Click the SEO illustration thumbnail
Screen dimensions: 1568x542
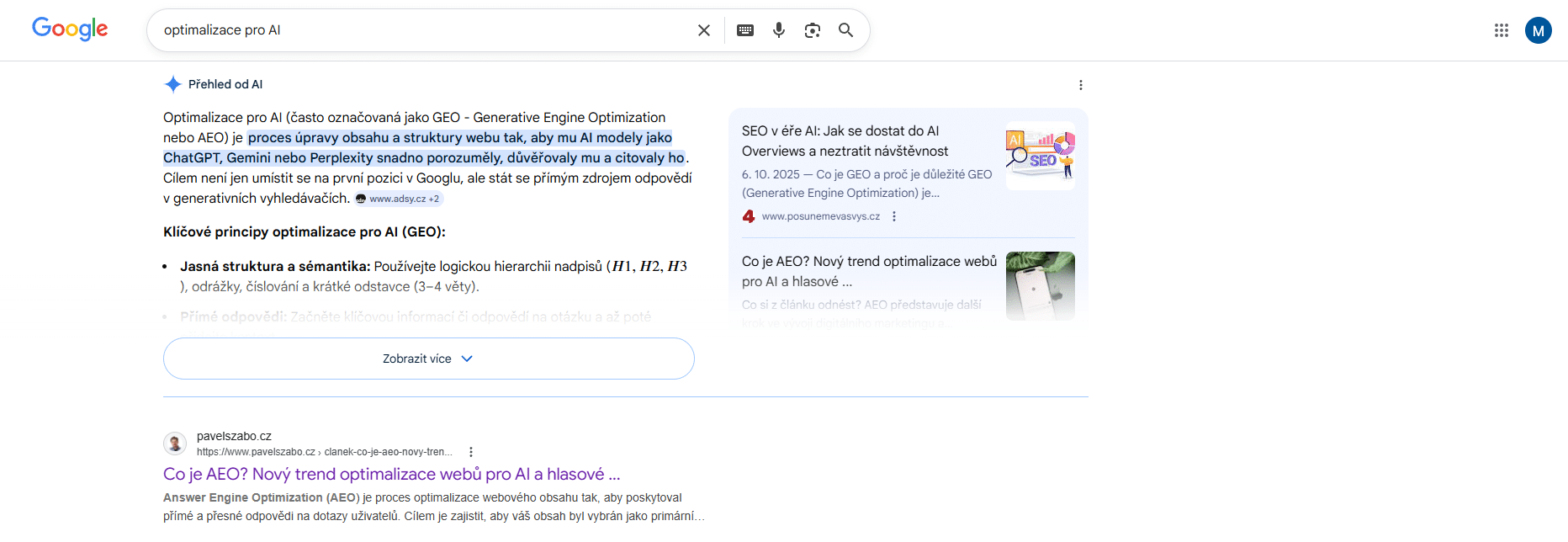pyautogui.click(x=1040, y=155)
